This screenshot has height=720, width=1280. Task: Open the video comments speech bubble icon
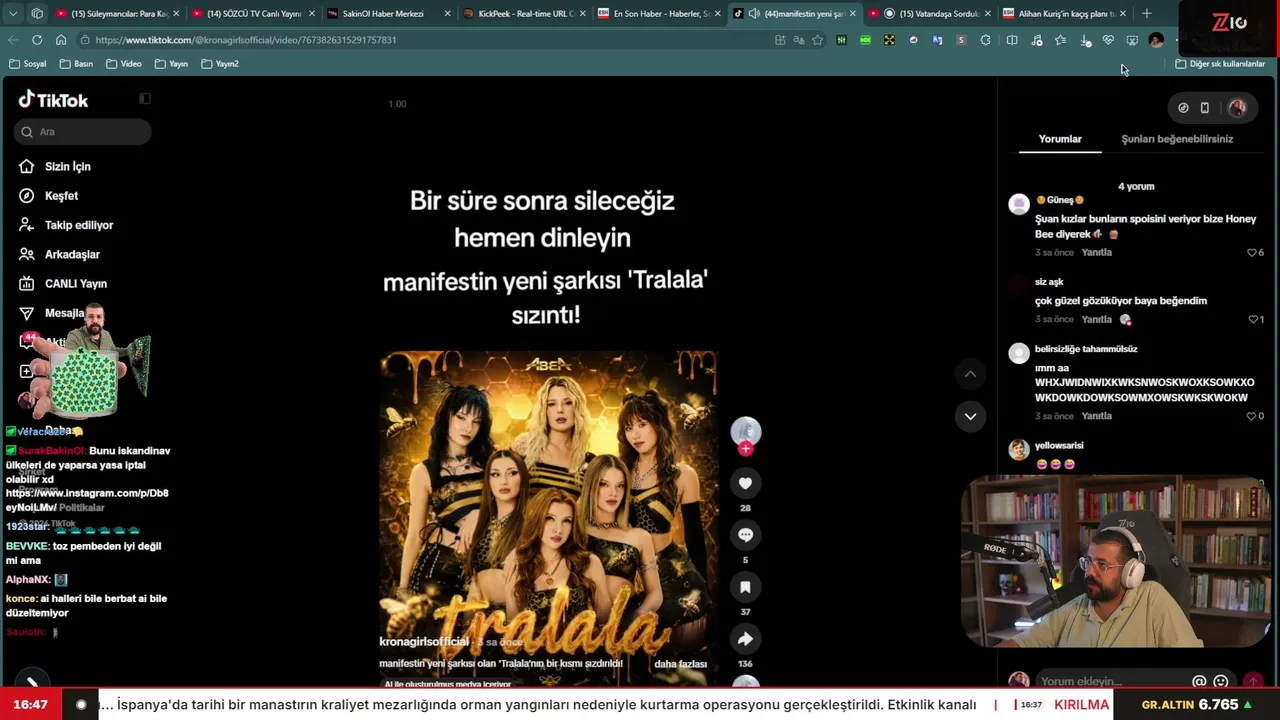[745, 535]
